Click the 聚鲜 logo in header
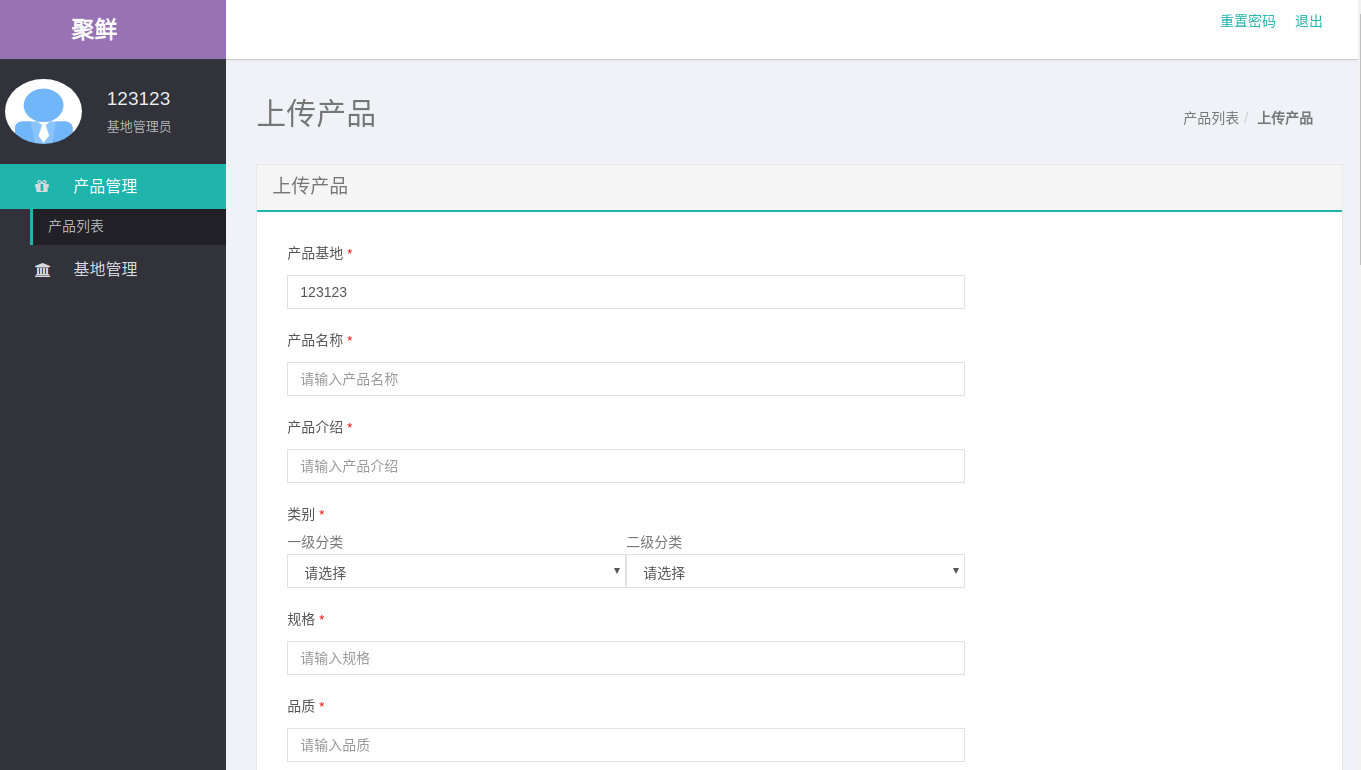This screenshot has width=1361, height=770. coord(94,30)
